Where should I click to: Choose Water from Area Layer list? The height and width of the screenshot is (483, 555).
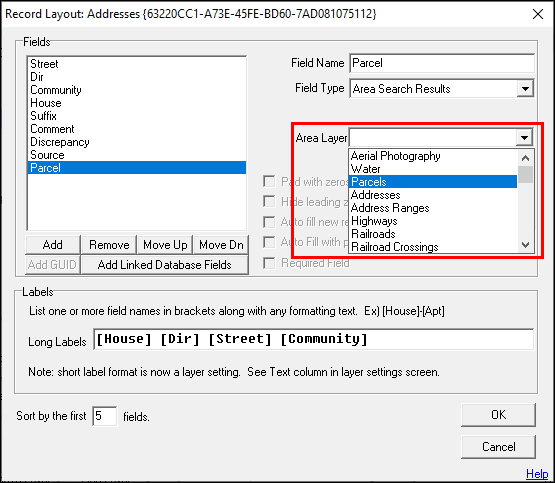(x=433, y=169)
